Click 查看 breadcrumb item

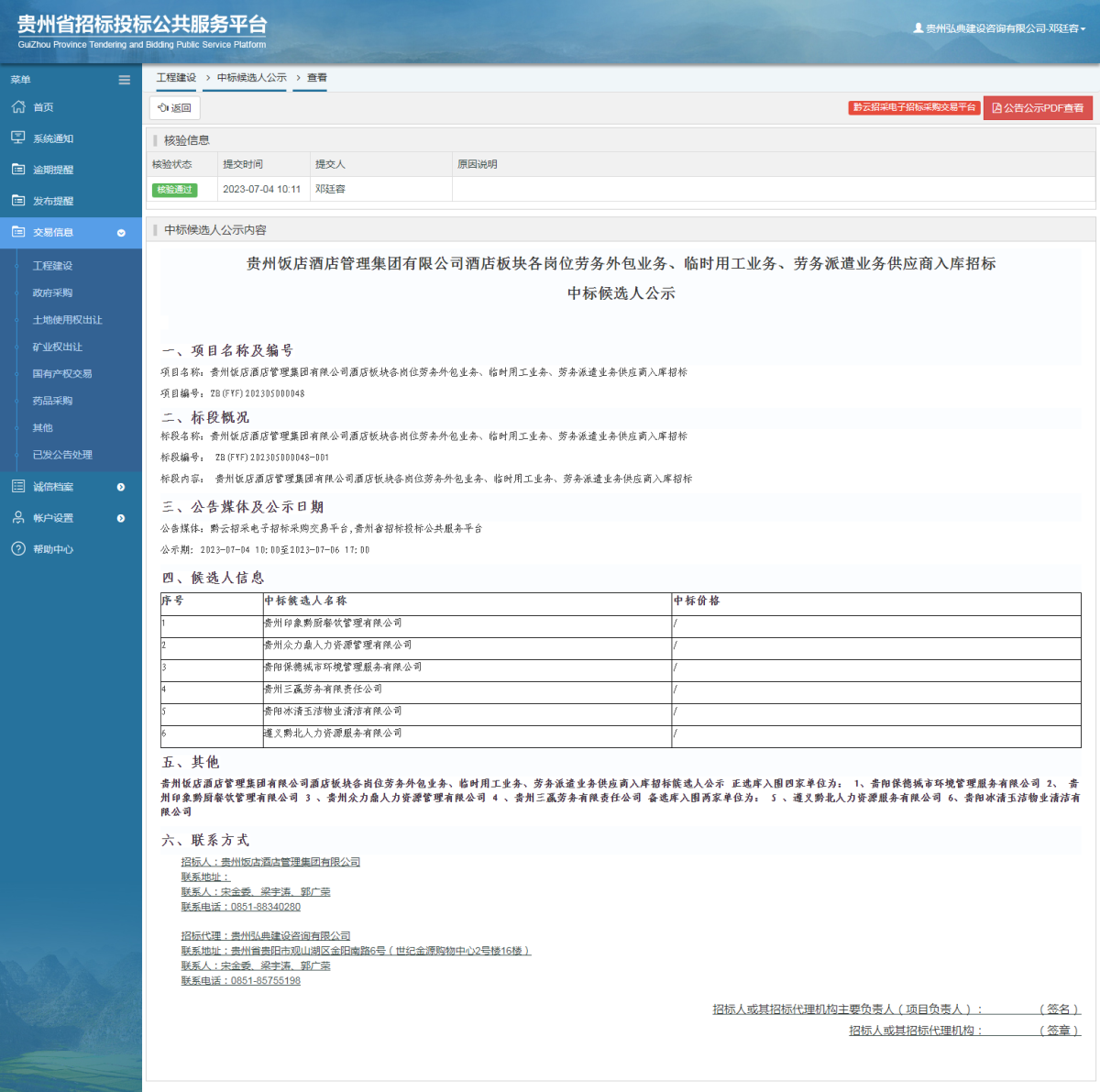[317, 78]
